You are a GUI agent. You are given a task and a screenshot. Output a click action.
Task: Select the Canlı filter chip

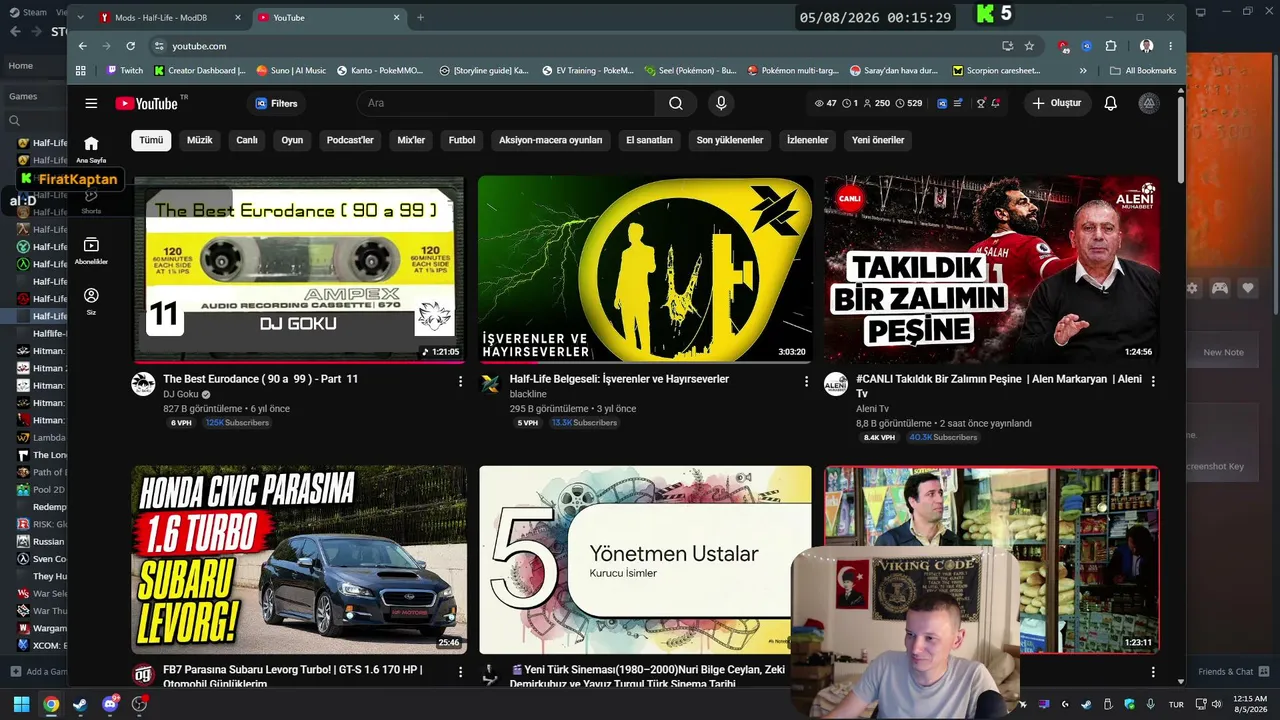coord(247,140)
